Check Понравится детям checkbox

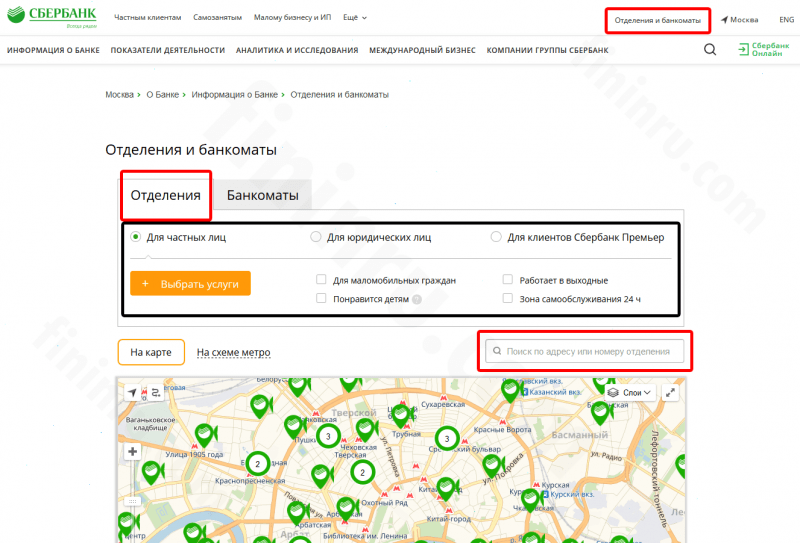tap(321, 298)
